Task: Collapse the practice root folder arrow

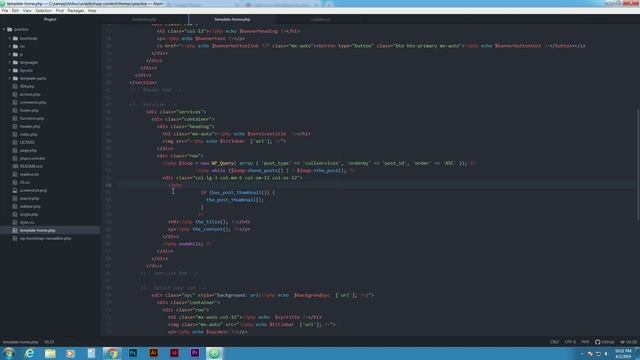Action: (4, 29)
